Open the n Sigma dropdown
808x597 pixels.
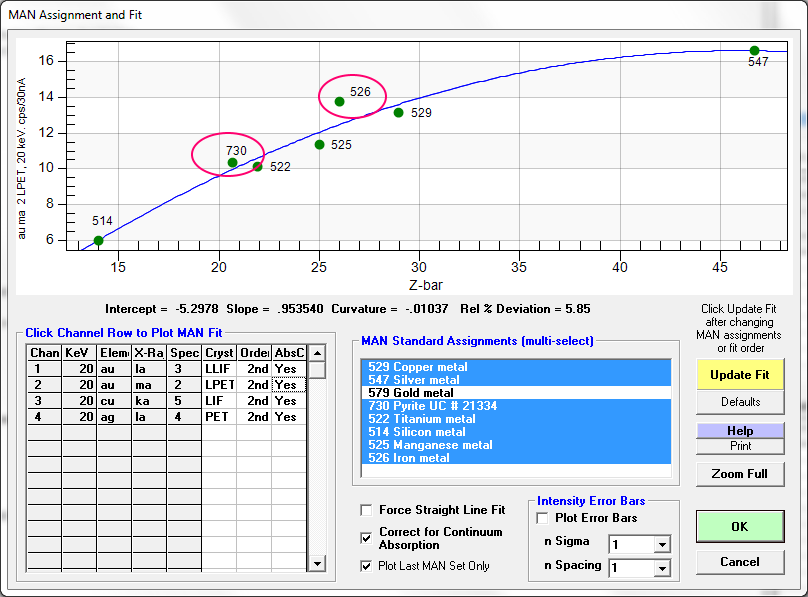click(660, 544)
